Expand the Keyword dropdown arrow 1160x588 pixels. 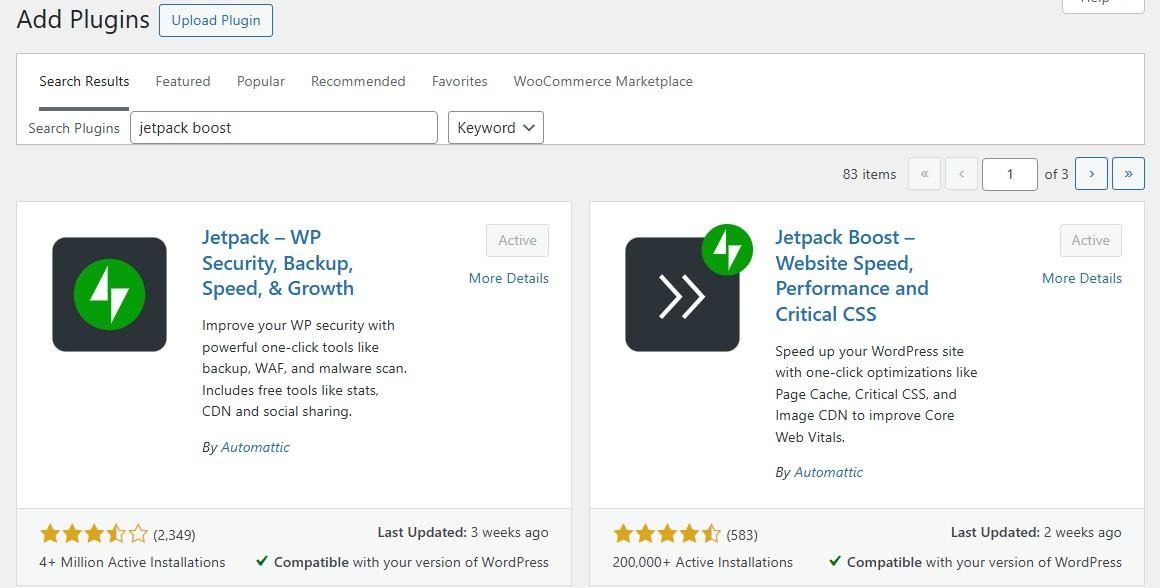click(529, 127)
